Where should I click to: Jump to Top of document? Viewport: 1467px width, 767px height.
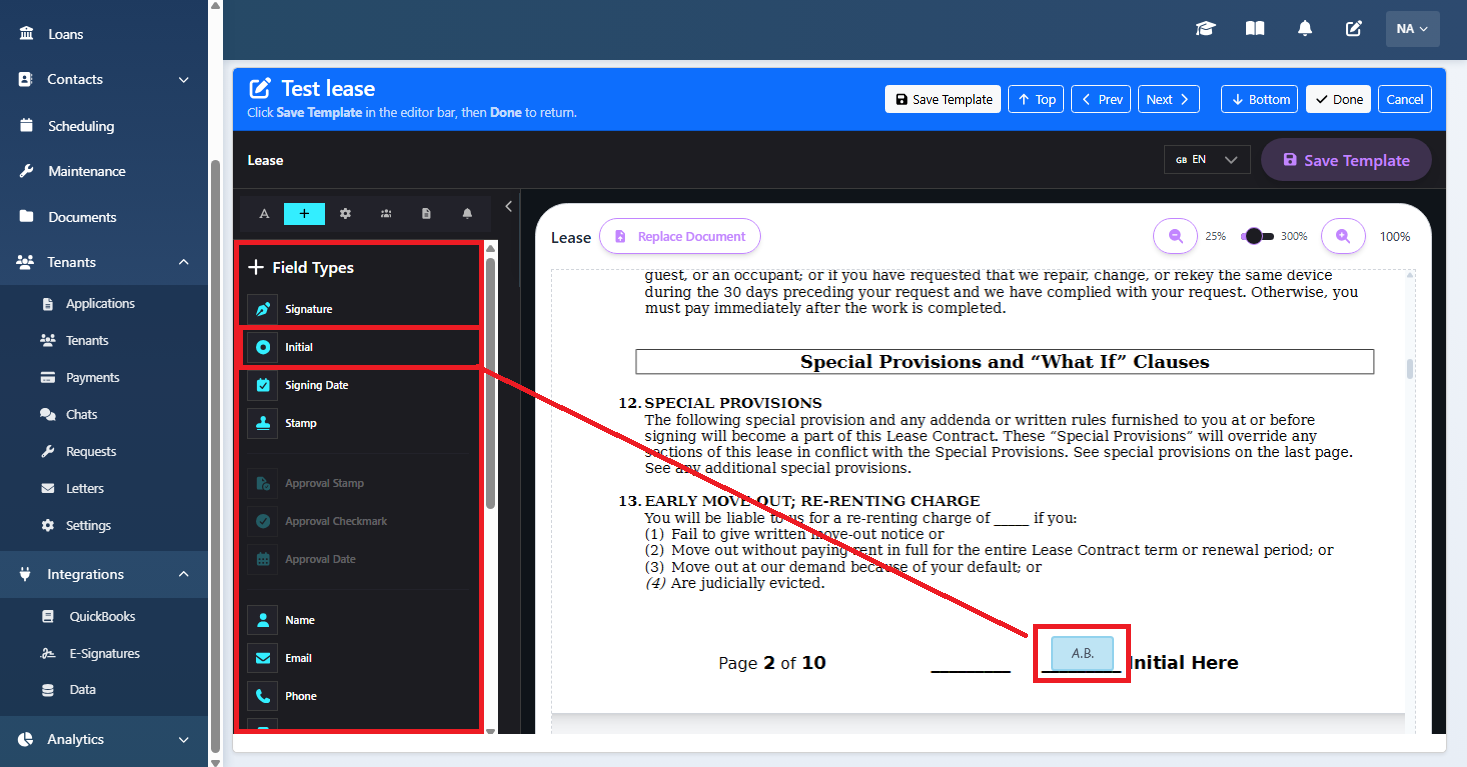(x=1036, y=99)
